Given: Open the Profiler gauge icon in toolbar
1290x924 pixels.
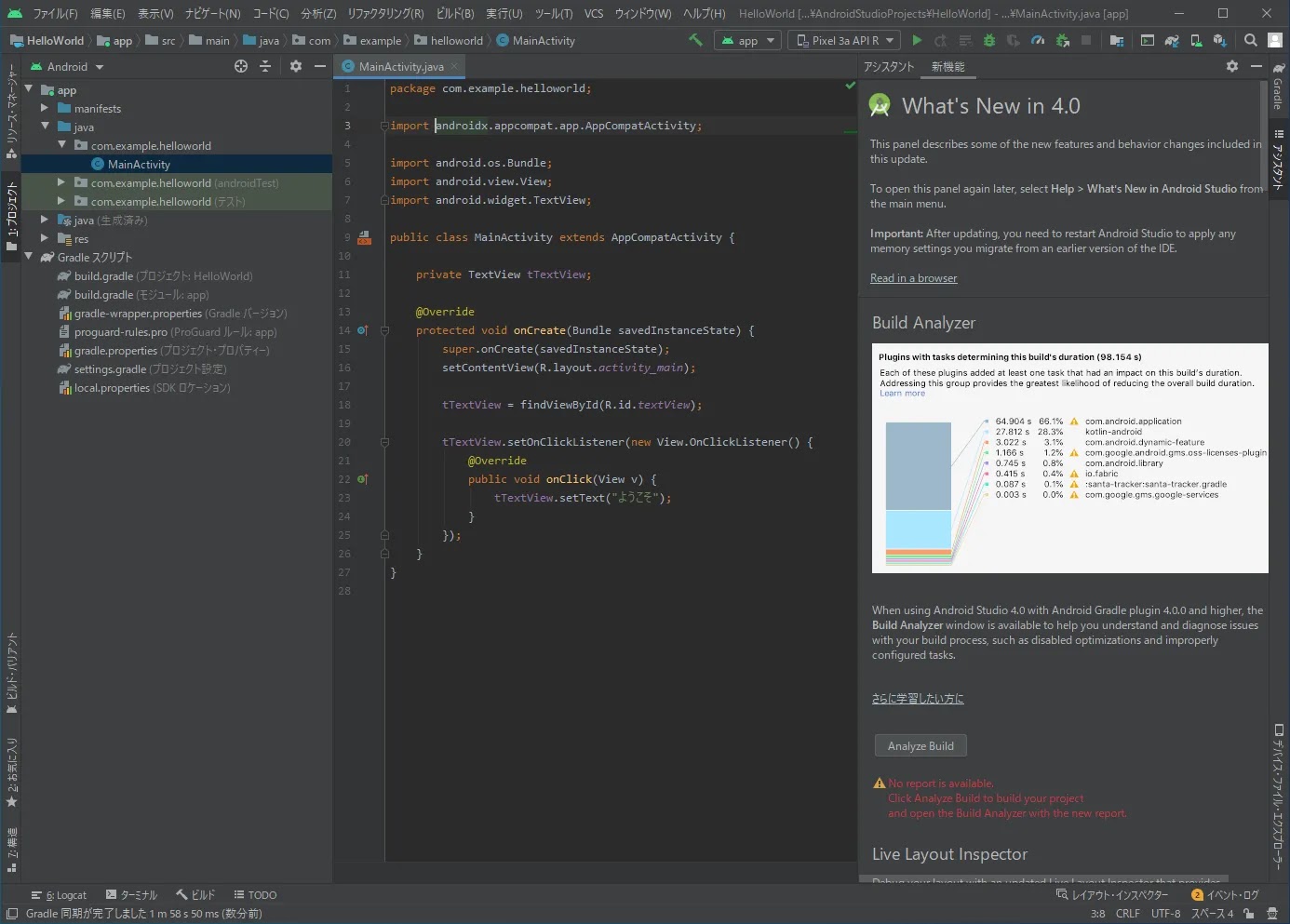Looking at the screenshot, I should (x=1038, y=41).
